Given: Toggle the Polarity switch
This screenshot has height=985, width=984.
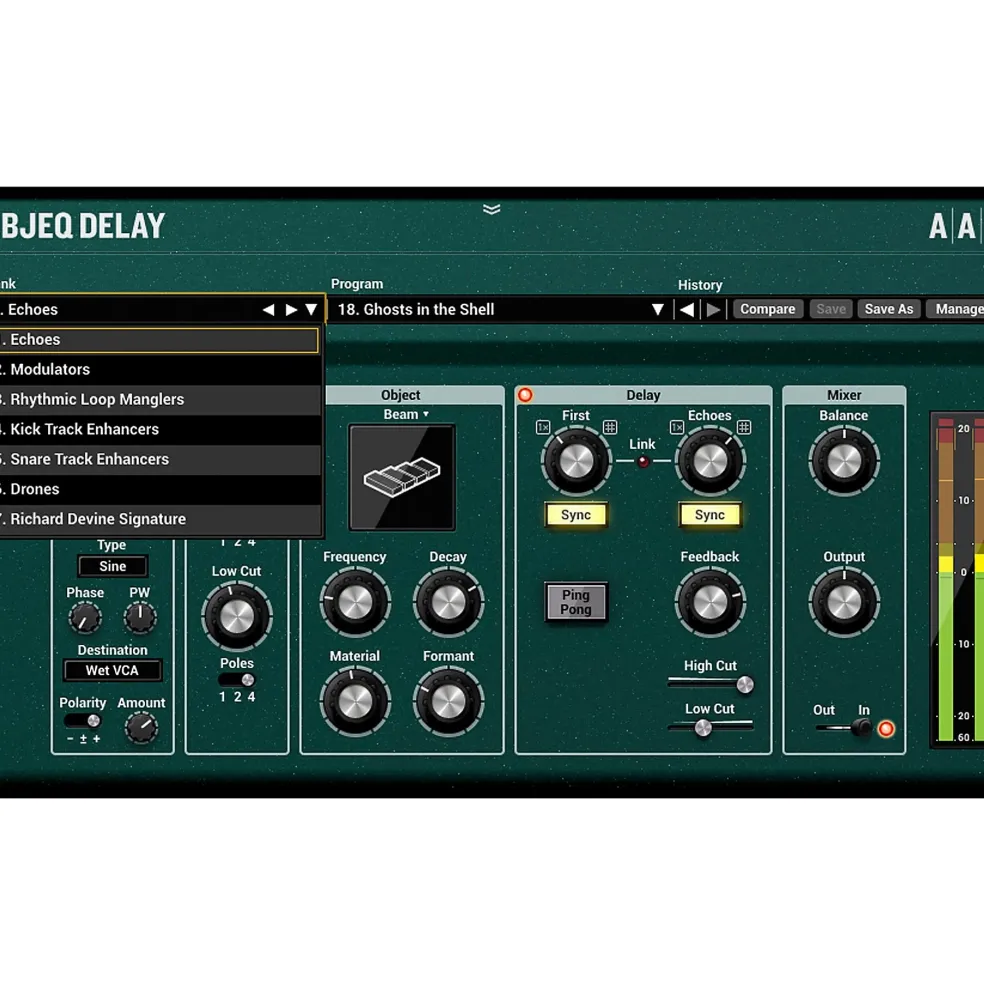Looking at the screenshot, I should (x=82, y=721).
